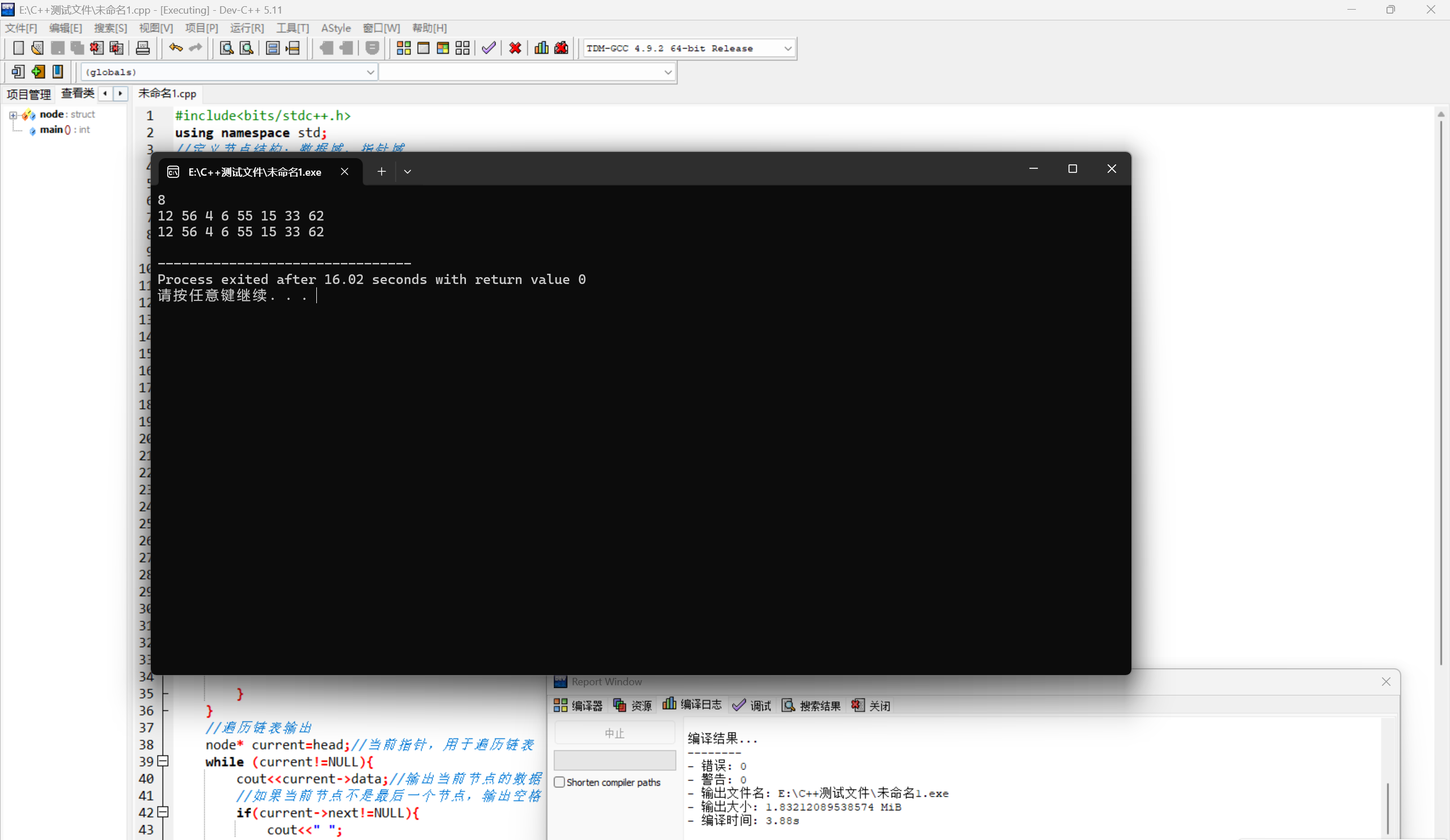Screen dimensions: 1450x840
Task: Click the 关闭 button in report panel
Action: pos(871,705)
